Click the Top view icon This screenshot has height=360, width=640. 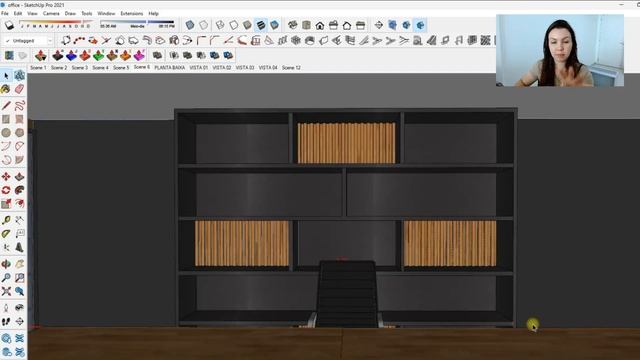pyautogui.click(x=306, y=25)
